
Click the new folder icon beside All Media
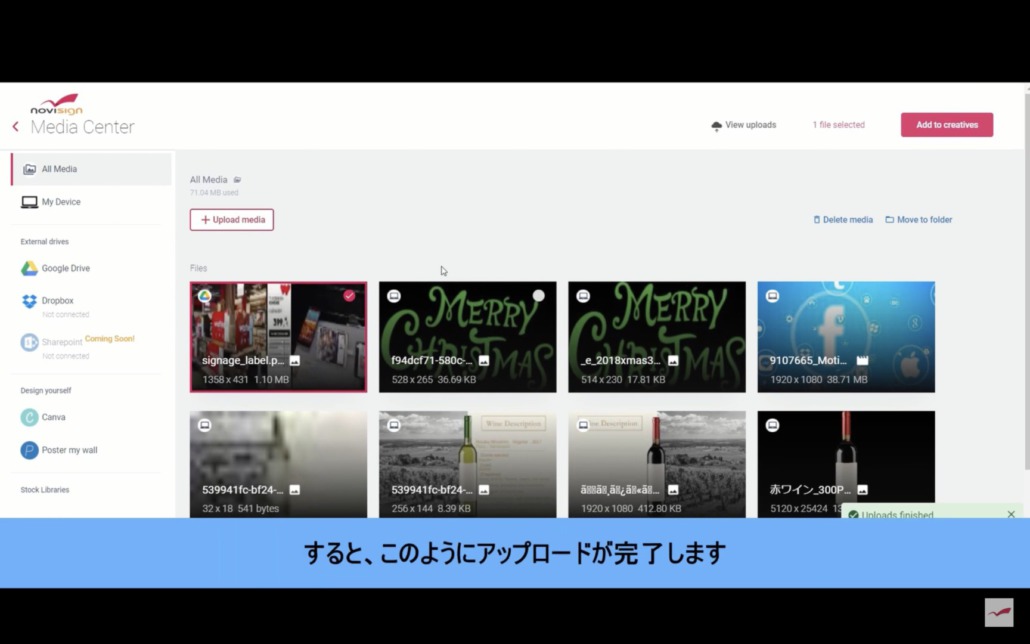237,180
